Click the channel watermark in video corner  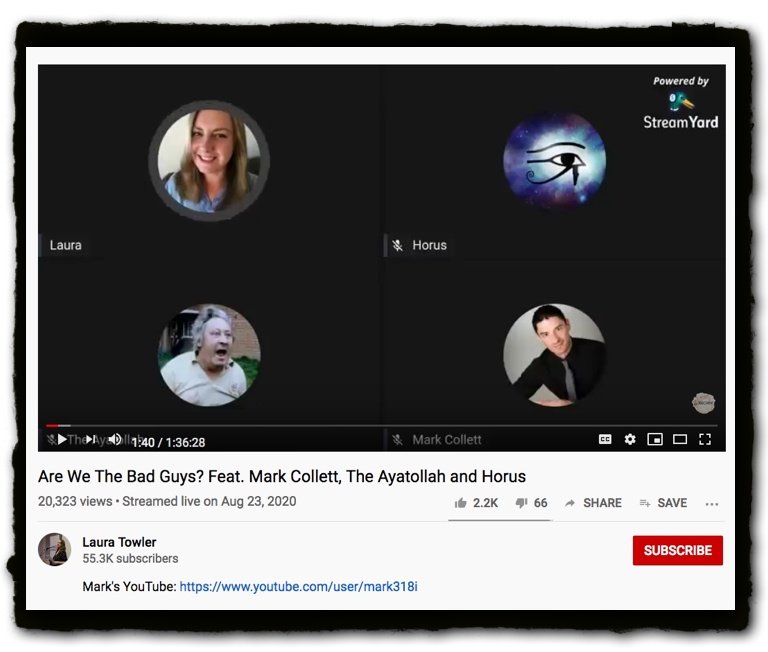click(x=703, y=403)
